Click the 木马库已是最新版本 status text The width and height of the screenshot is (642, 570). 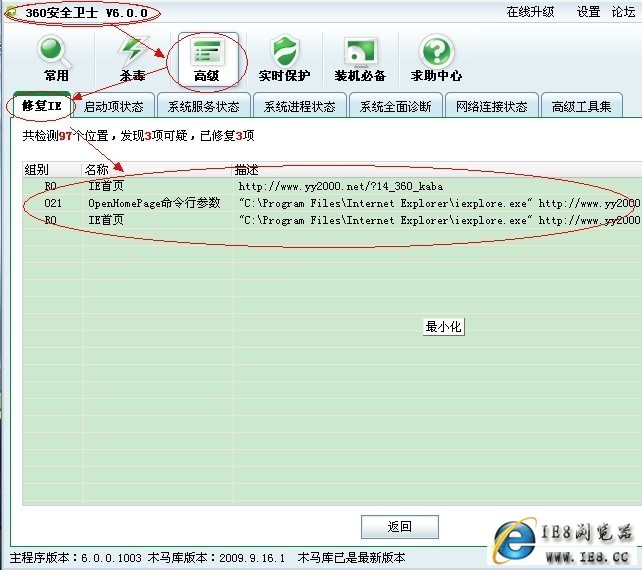coord(351,558)
